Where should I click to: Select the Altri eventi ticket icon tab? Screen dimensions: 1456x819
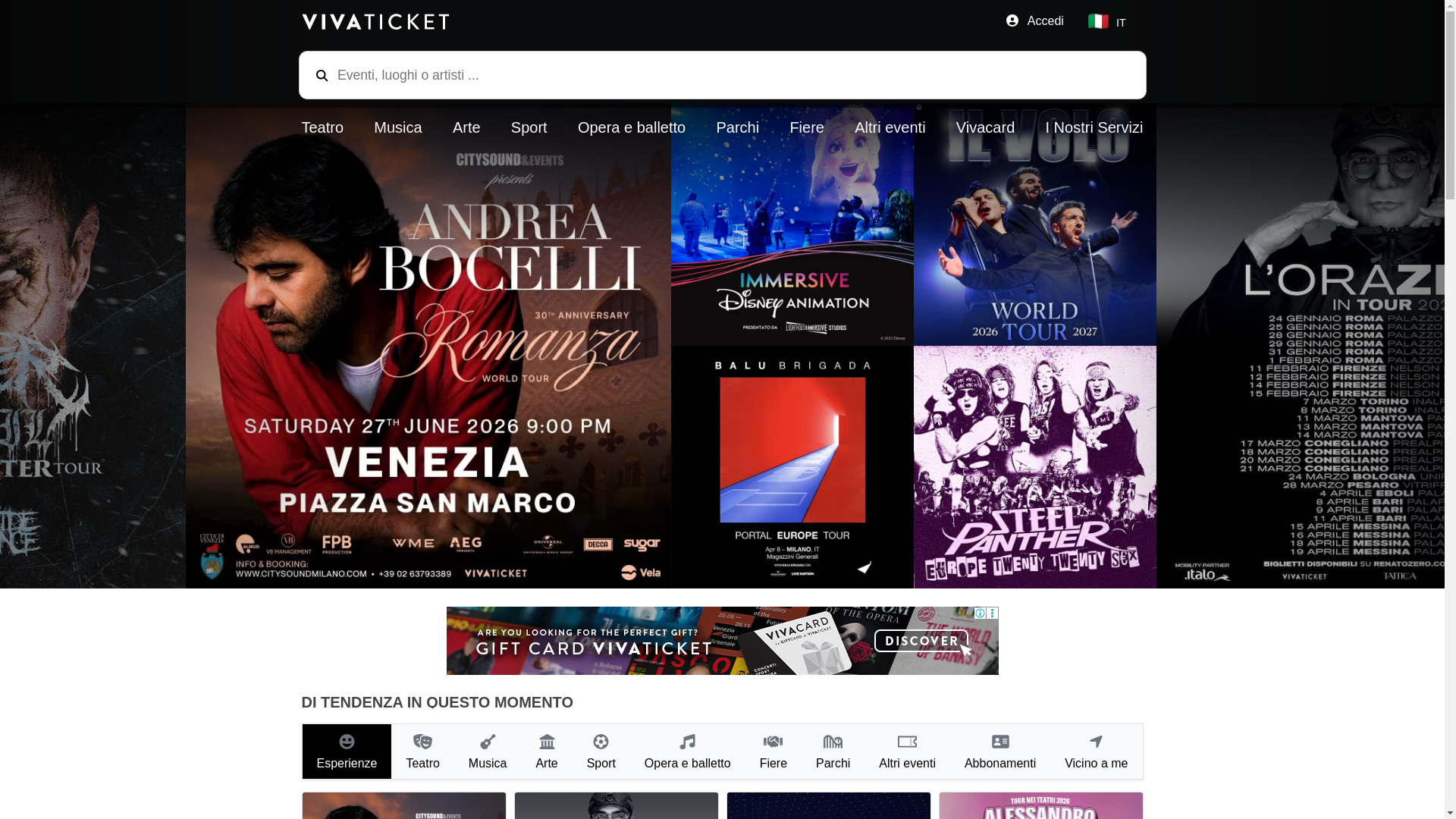(x=907, y=752)
